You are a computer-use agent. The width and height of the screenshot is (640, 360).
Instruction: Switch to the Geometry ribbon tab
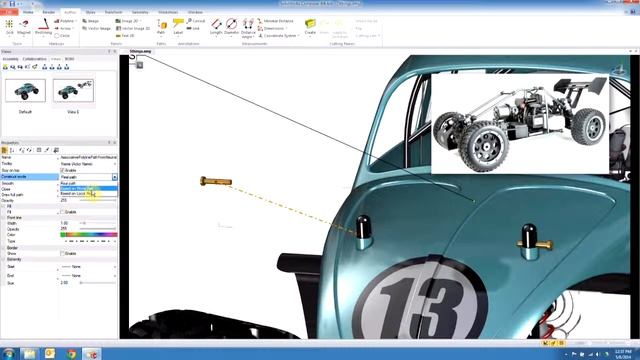coord(140,12)
